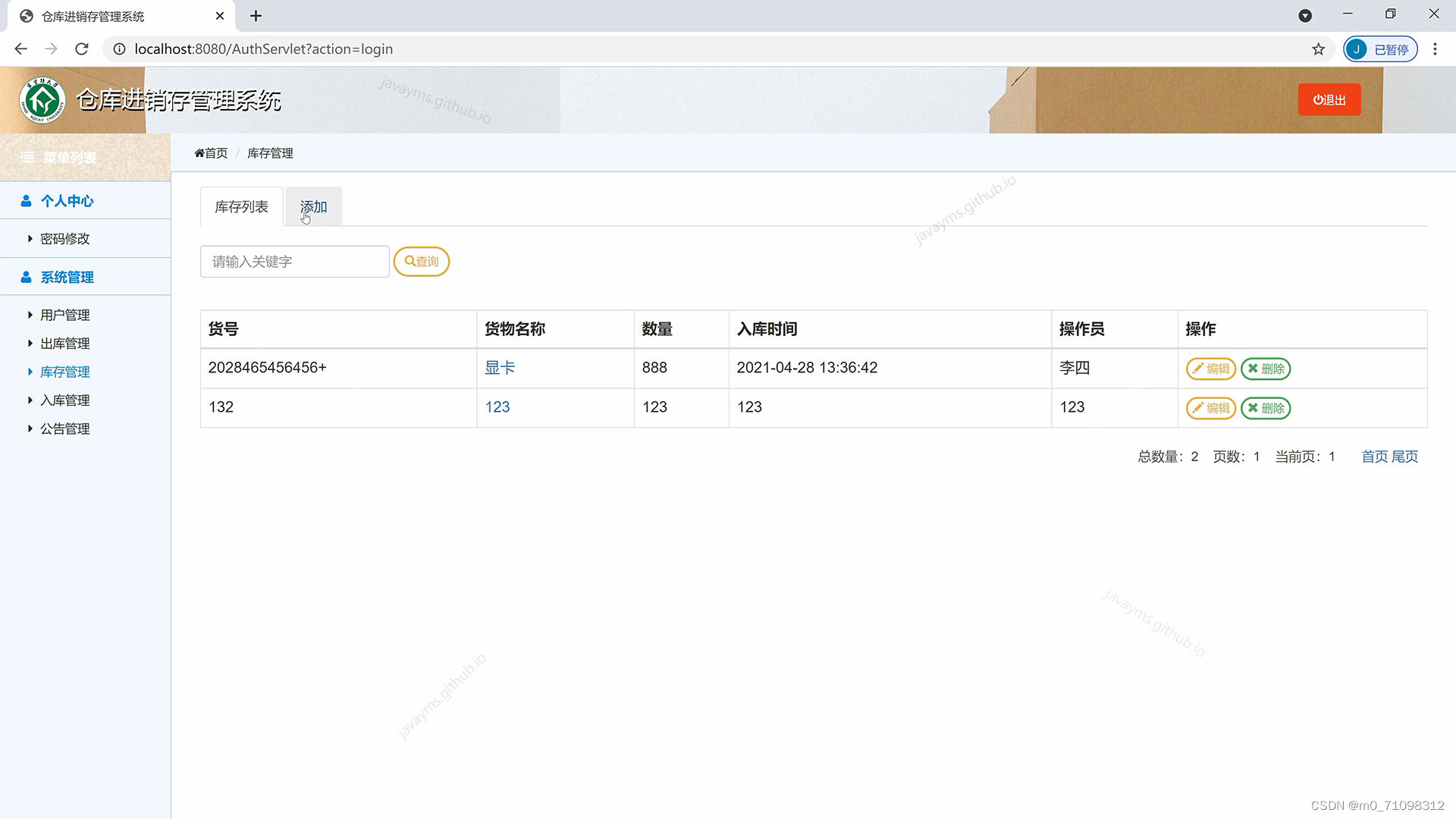
Task: Open a new browser tab with the plus icon
Action: [x=256, y=16]
